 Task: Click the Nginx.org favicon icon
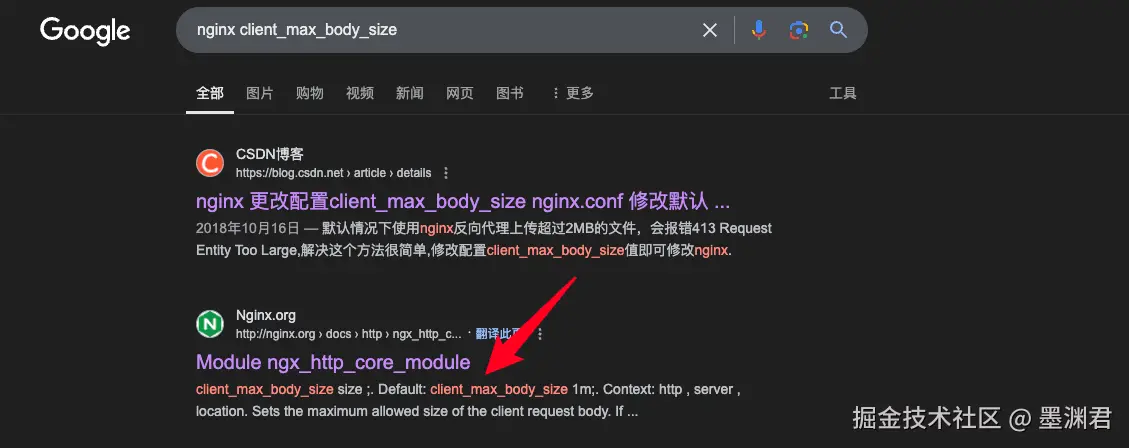tap(210, 324)
